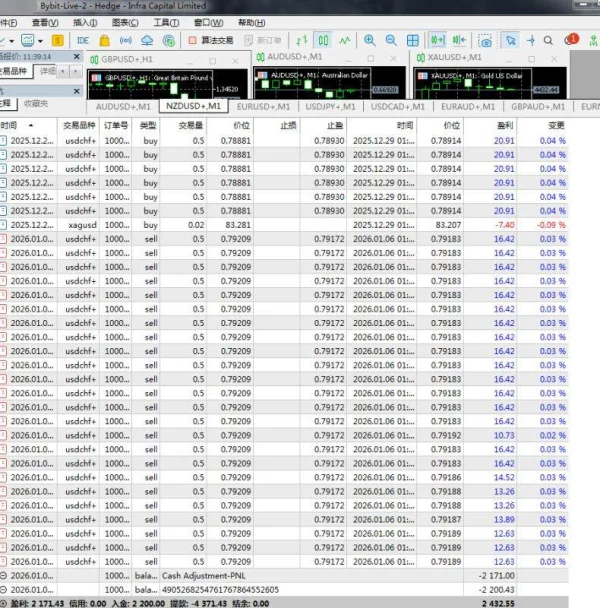
Task: Switch to the USDJPY+,M1 chart tab
Action: click(x=330, y=106)
